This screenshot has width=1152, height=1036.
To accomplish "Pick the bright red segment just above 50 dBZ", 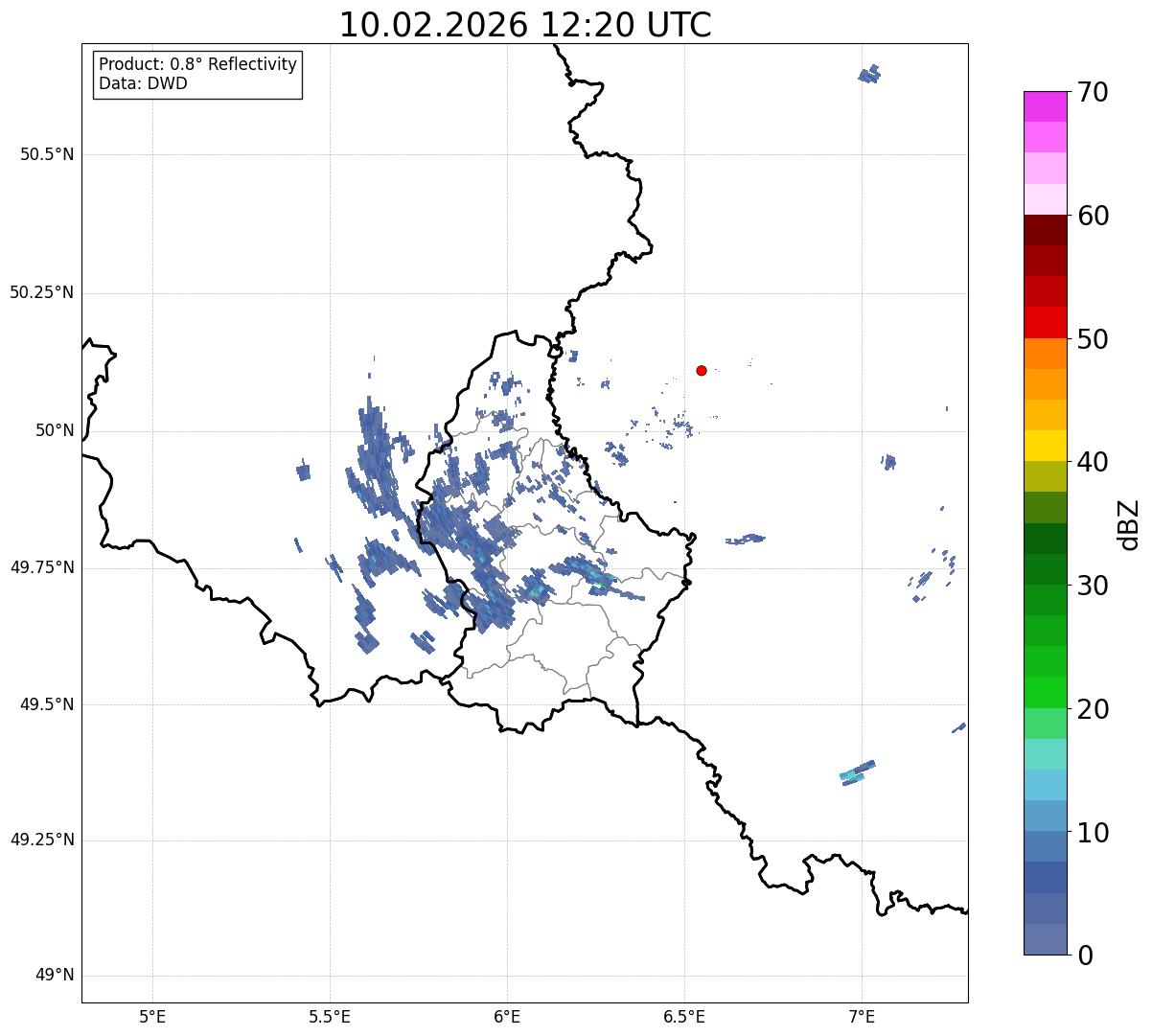I will tap(1045, 323).
